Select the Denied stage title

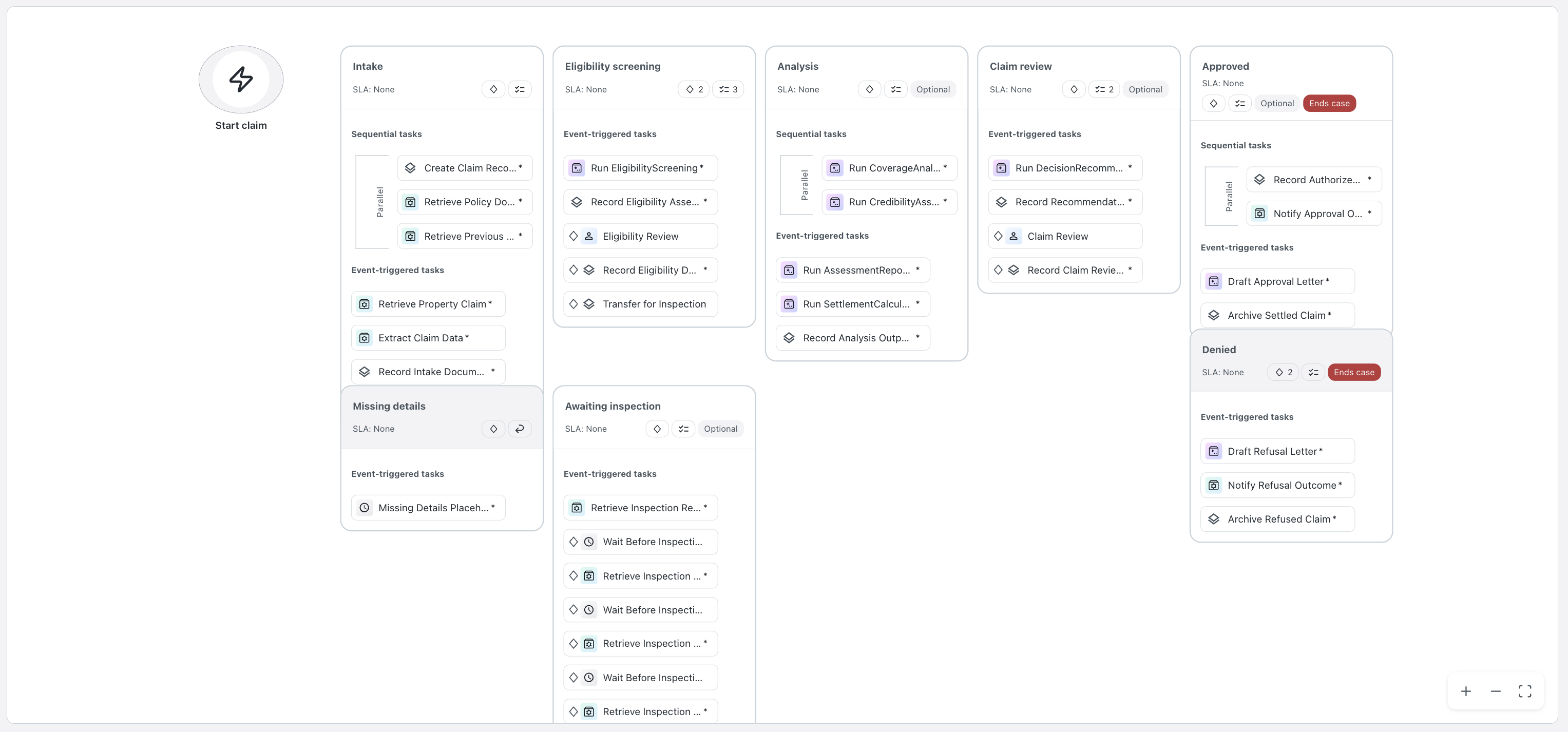tap(1218, 350)
